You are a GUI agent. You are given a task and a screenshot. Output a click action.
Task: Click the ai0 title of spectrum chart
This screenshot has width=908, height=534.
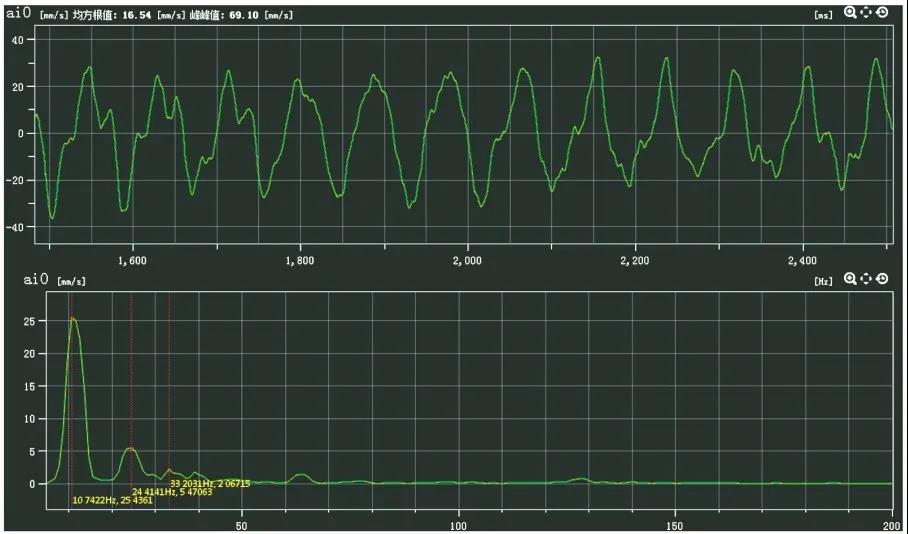tap(18, 280)
